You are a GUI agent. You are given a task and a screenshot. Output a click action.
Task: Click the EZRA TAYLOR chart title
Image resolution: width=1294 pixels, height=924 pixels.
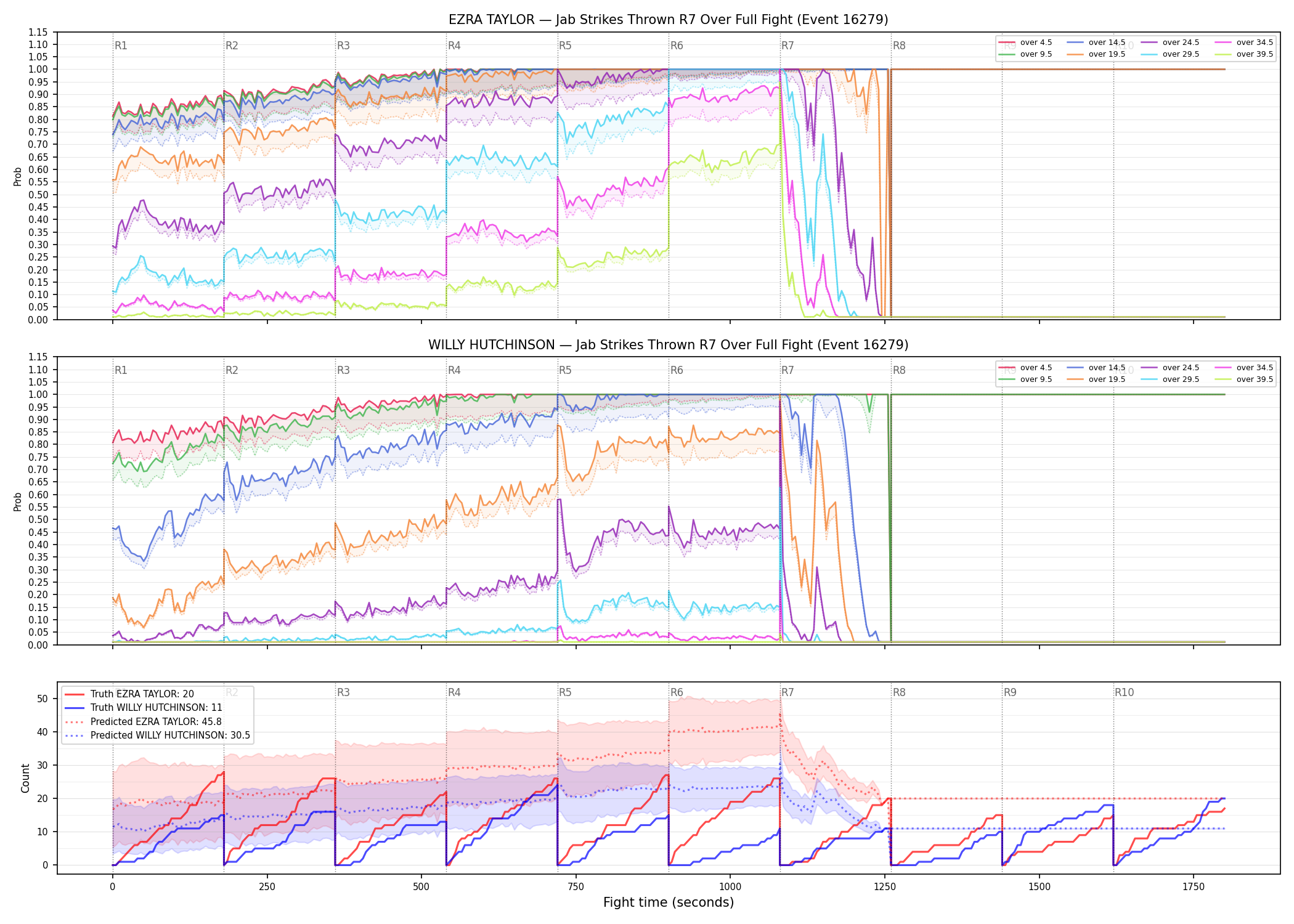[669, 20]
